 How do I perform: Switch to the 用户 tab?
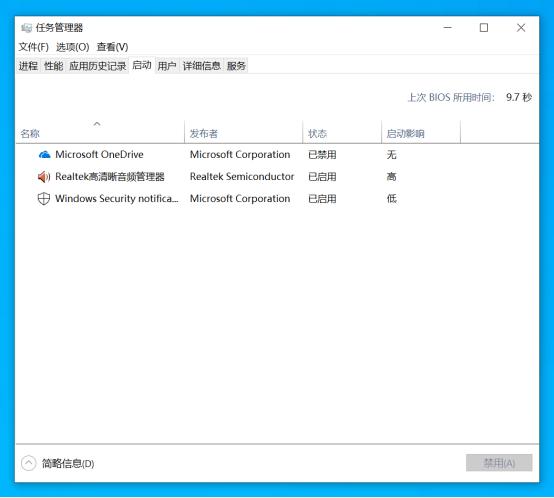[x=167, y=66]
